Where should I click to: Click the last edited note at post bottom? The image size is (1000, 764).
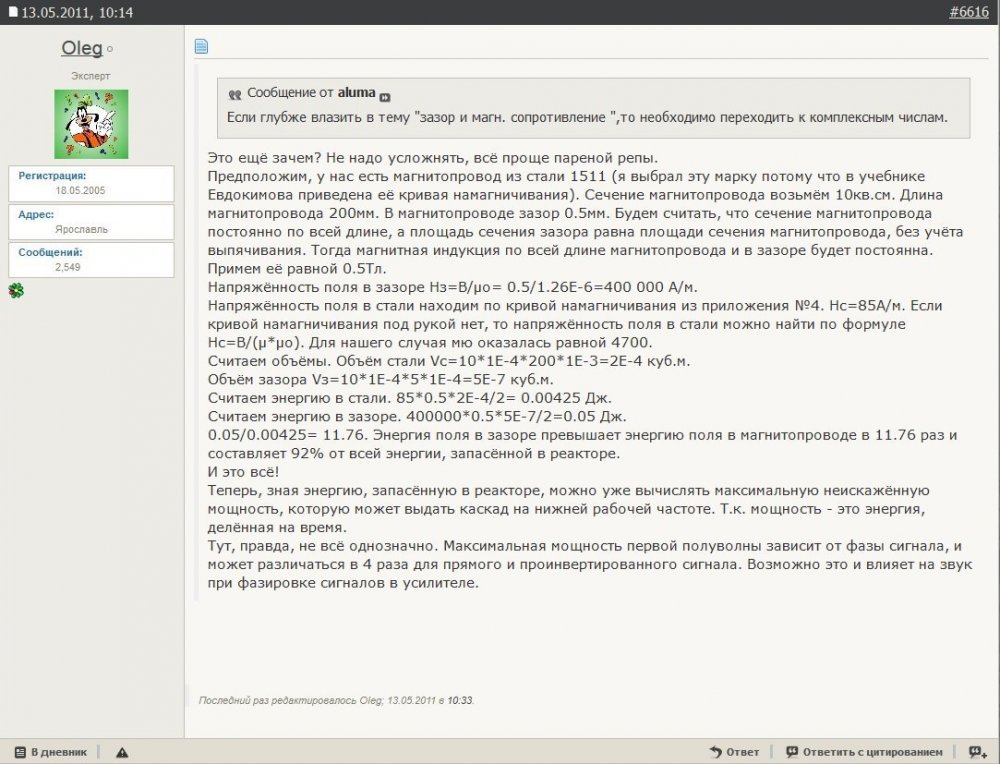(x=336, y=700)
